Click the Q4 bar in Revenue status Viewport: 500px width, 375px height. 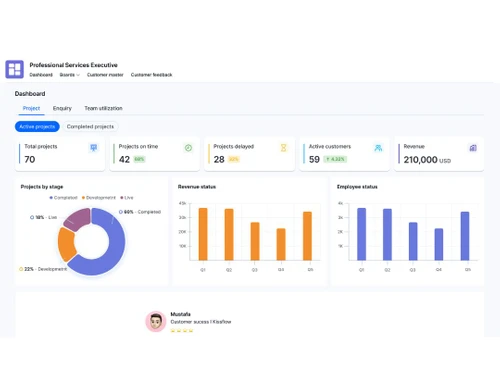coord(281,244)
